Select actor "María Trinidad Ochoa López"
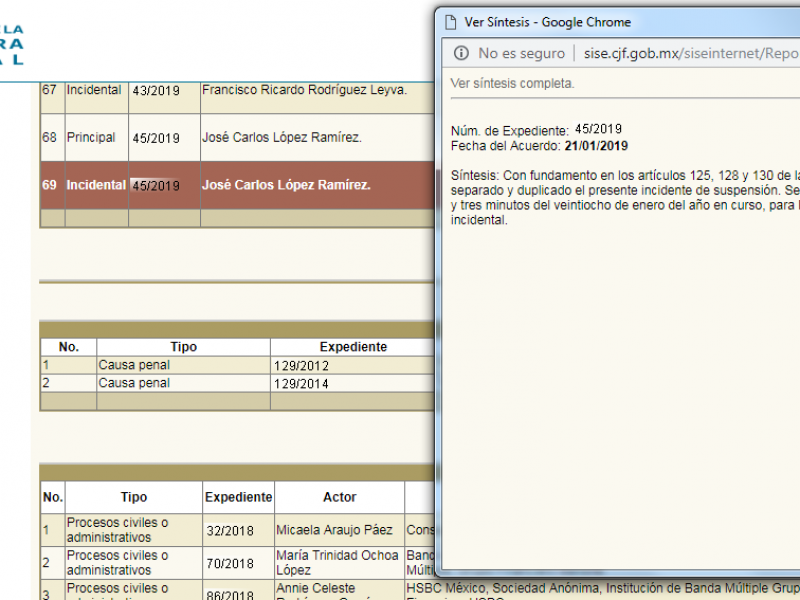This screenshot has height=600, width=800. pos(337,562)
